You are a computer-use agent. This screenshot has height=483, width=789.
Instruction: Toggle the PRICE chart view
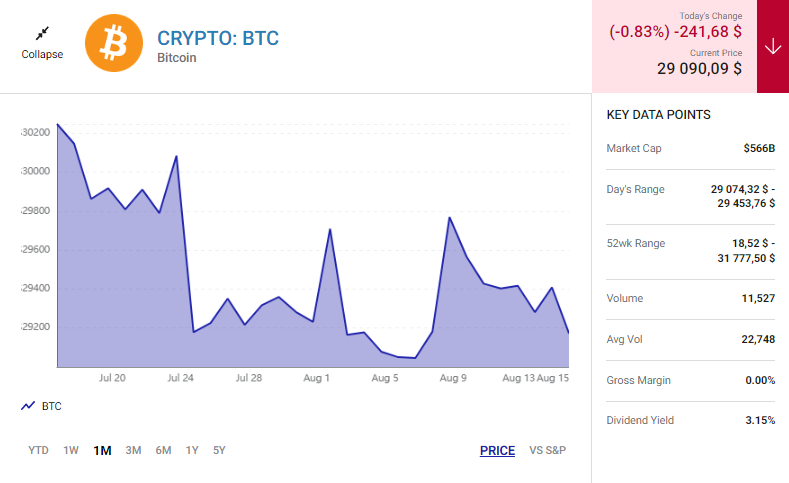click(497, 450)
